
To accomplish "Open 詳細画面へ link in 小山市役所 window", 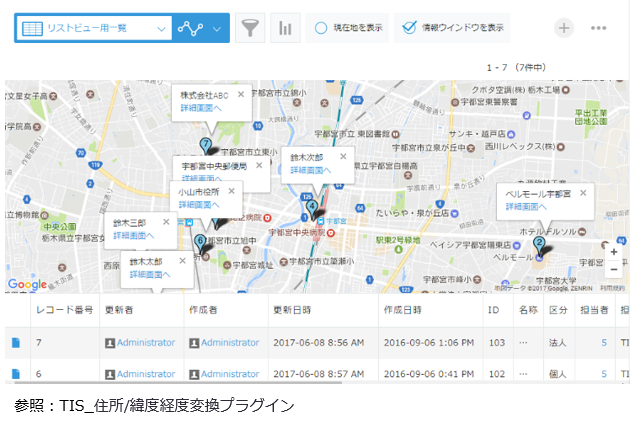I will click(199, 204).
